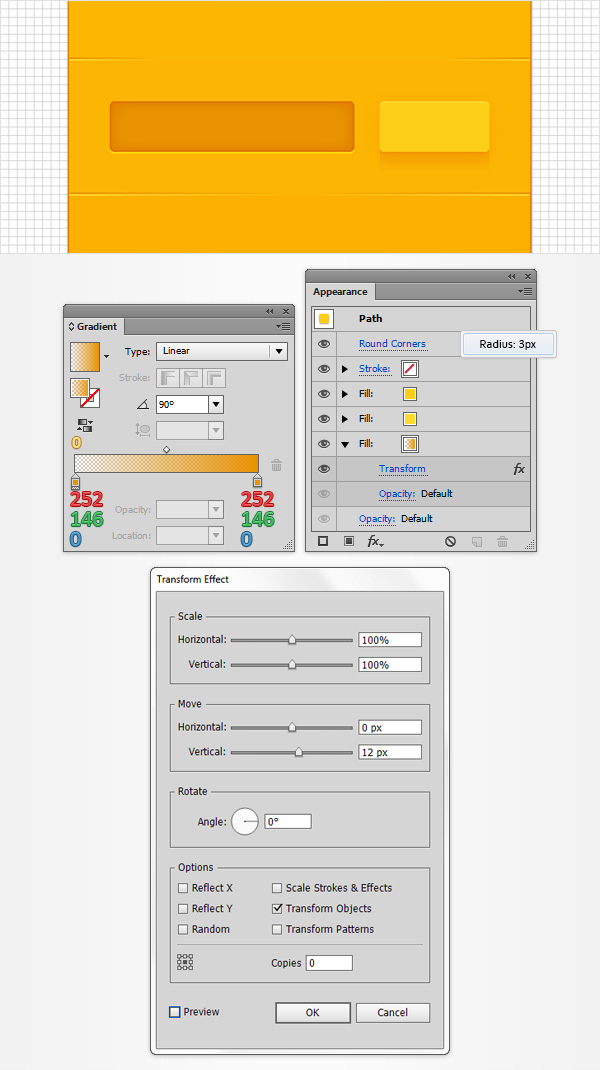Select the Appearance panel tab

[x=340, y=292]
